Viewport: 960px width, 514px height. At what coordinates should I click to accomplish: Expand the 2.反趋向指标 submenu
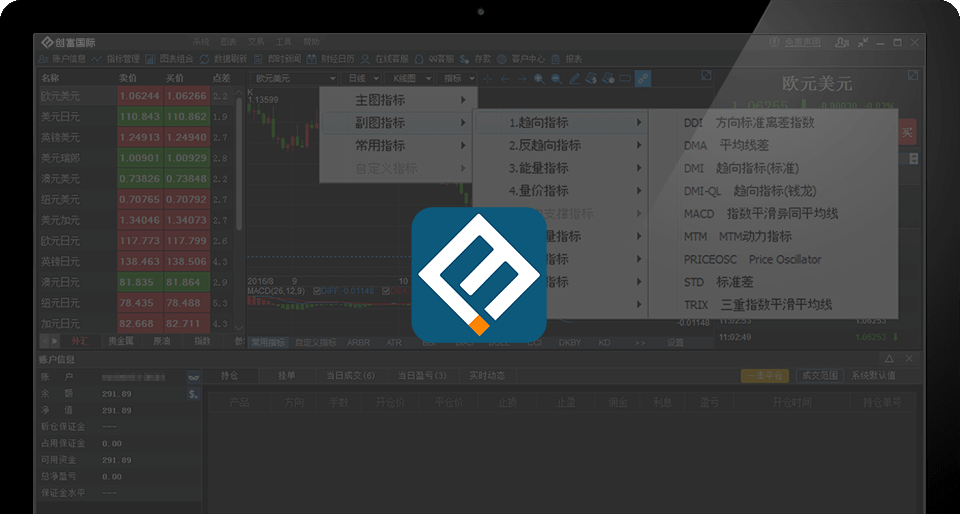pos(561,146)
